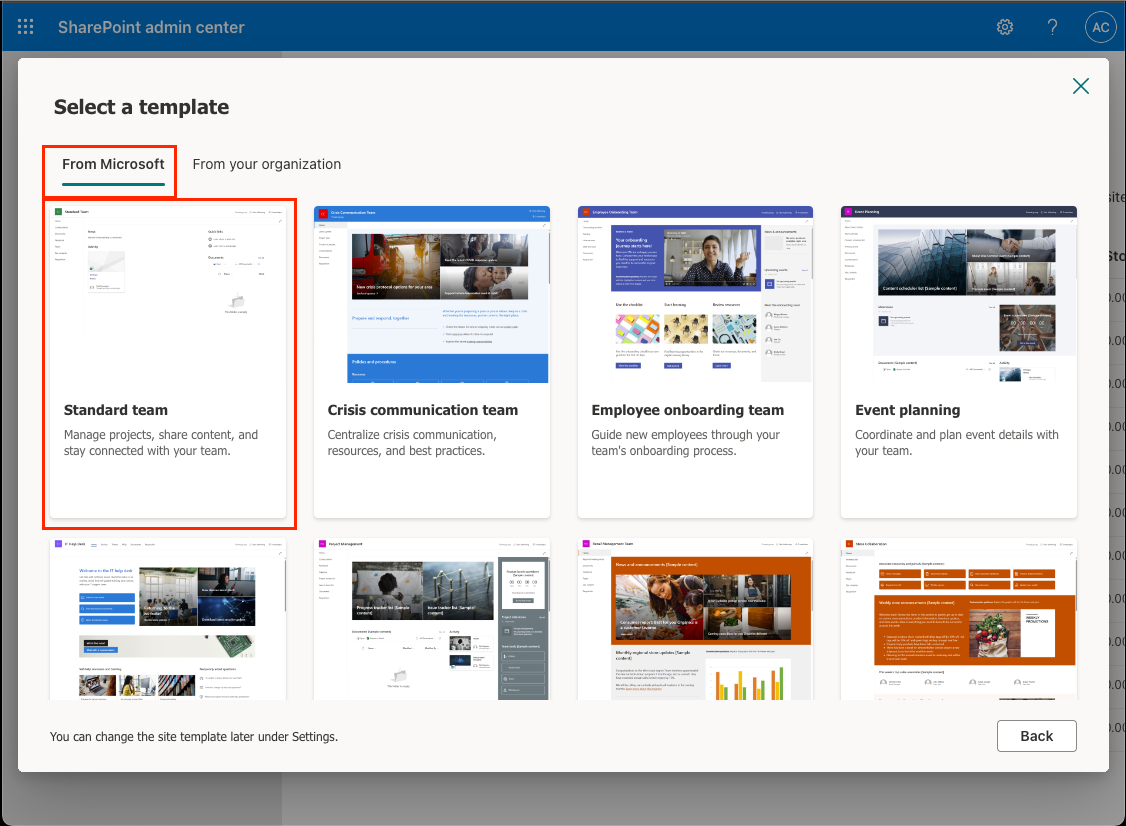Choose the Retail management team template thumbnail
Screen dimensions: 1126x826
tap(695, 618)
